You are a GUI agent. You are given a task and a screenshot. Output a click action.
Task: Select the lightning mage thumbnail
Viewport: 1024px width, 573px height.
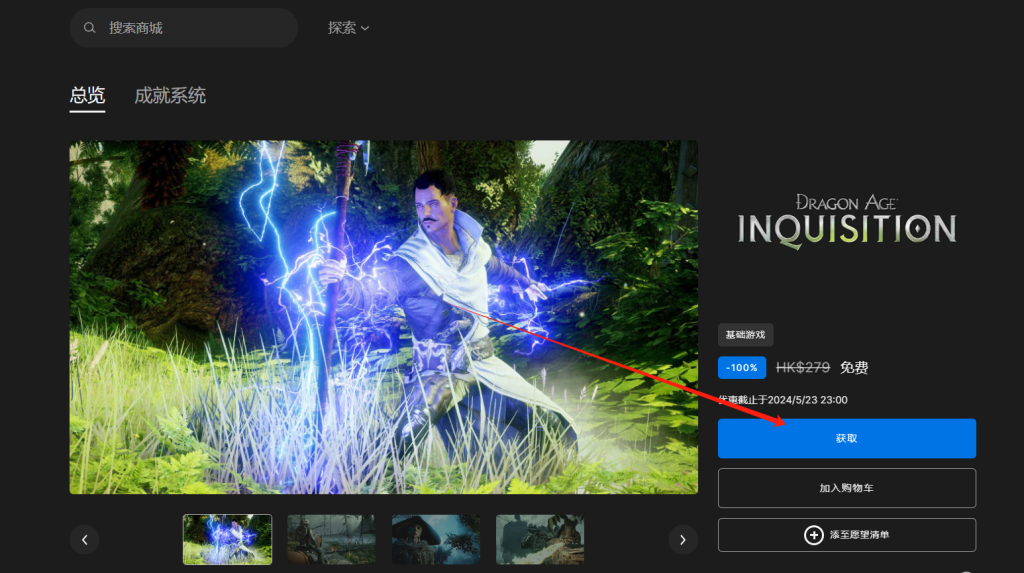point(227,539)
